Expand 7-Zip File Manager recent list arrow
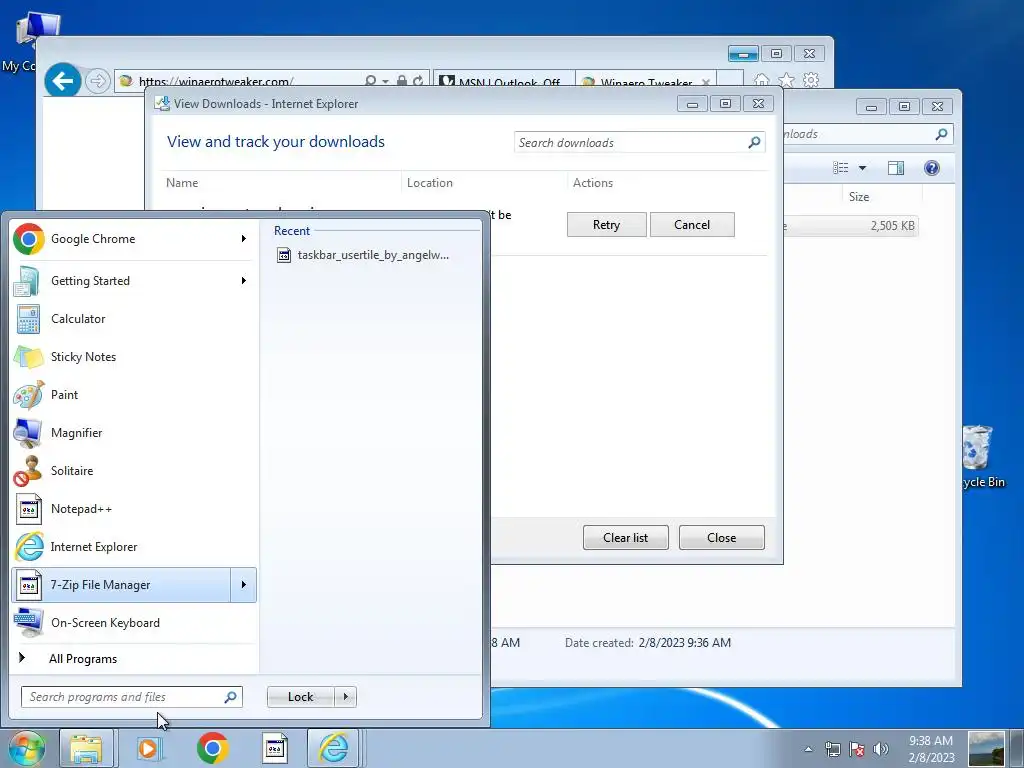This screenshot has height=768, width=1024. (244, 584)
